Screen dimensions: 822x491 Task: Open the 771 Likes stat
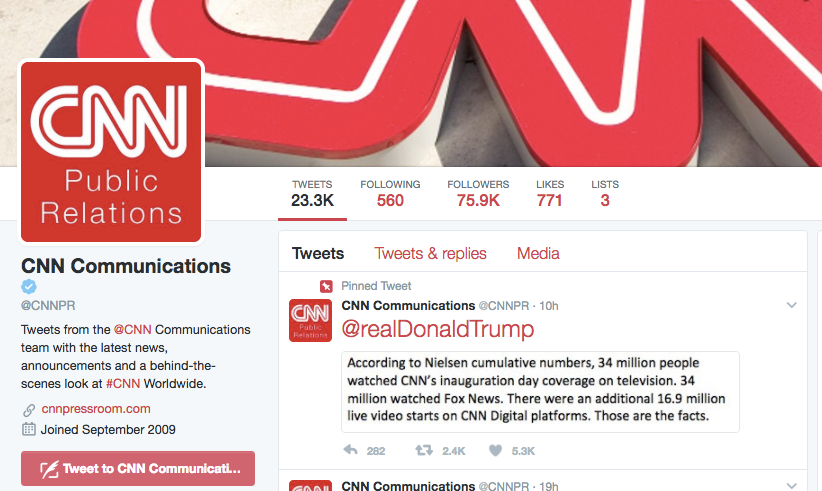(550, 193)
